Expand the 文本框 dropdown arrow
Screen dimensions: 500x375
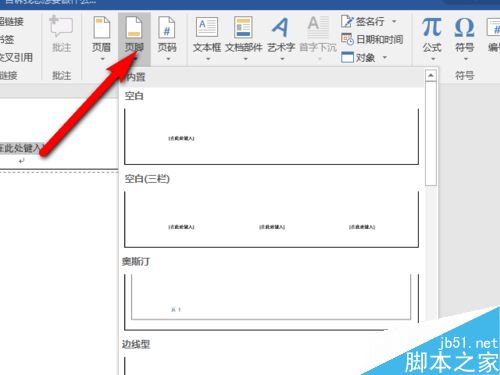point(208,59)
